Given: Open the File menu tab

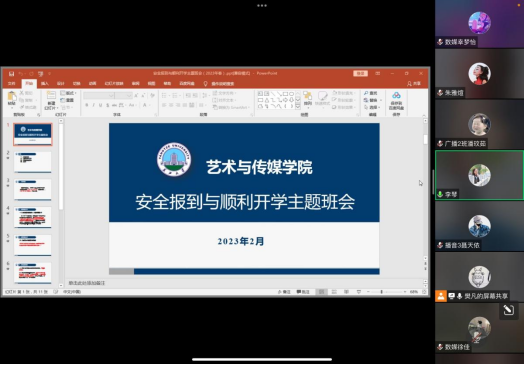Looking at the screenshot, I should (x=12, y=83).
